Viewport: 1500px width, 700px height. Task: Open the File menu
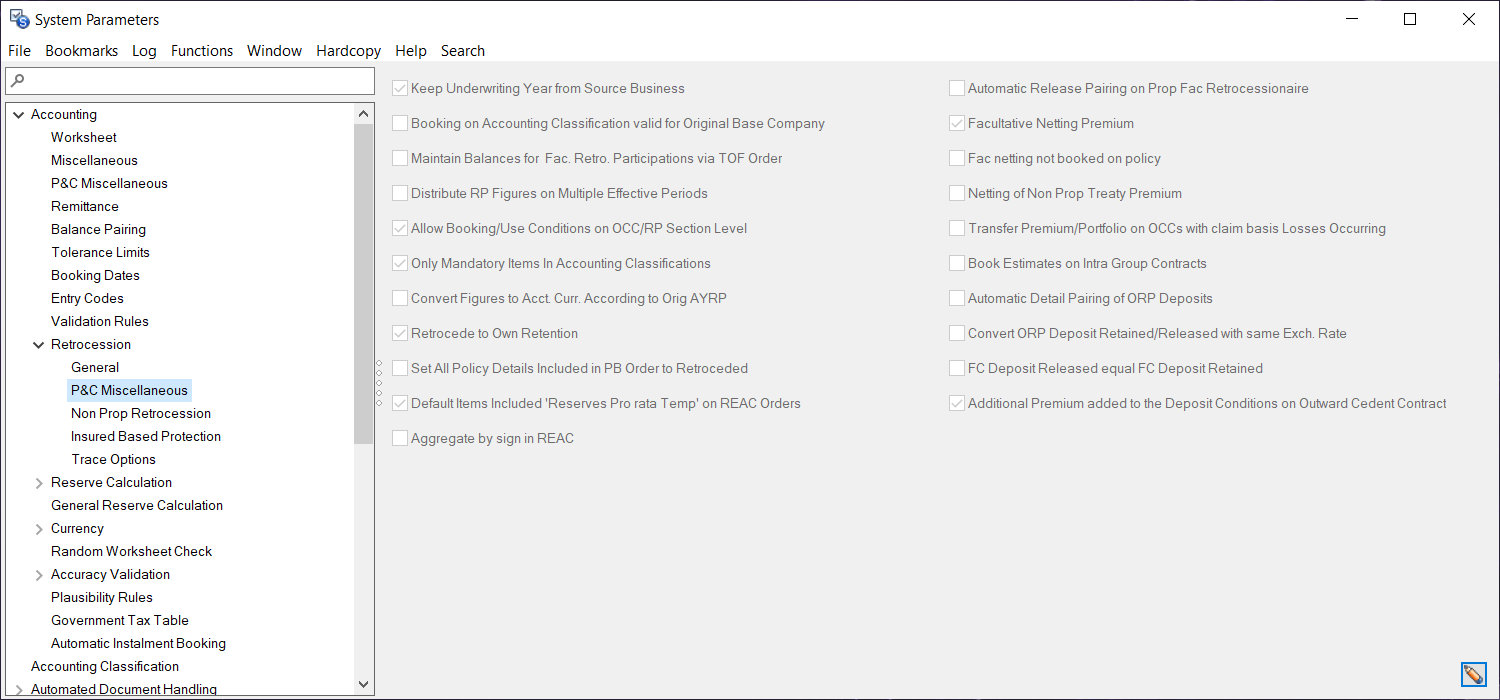(x=19, y=50)
